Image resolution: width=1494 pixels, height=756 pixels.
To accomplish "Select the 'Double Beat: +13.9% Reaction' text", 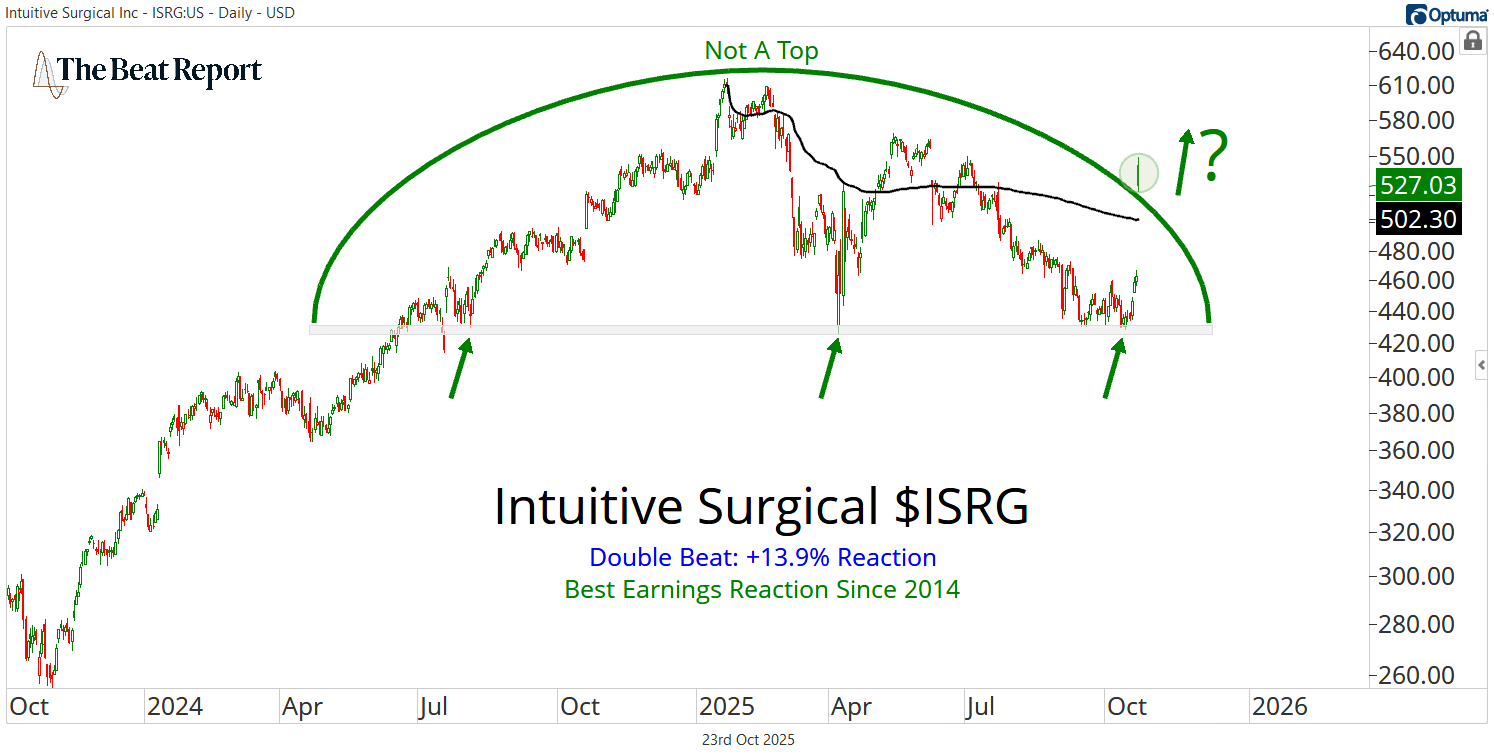I will coord(762,557).
